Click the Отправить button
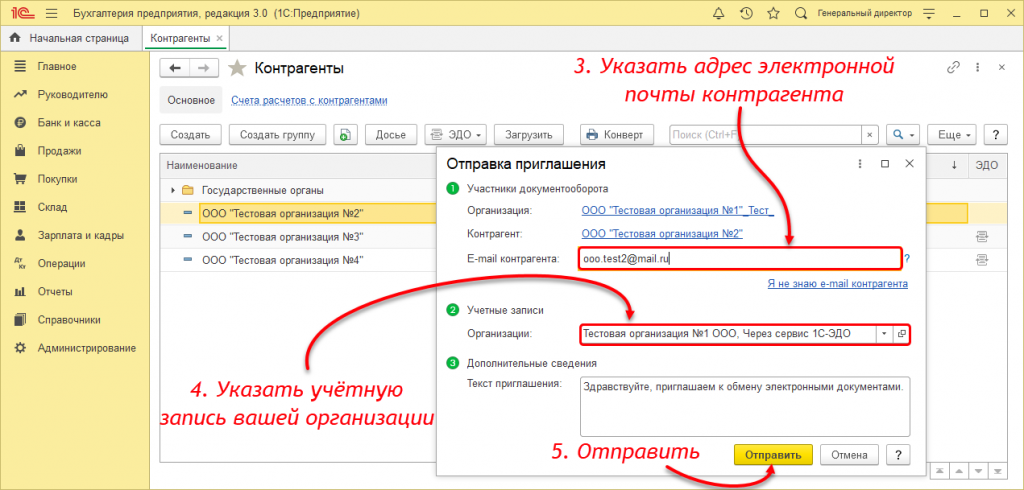The image size is (1024, 490). (773, 455)
